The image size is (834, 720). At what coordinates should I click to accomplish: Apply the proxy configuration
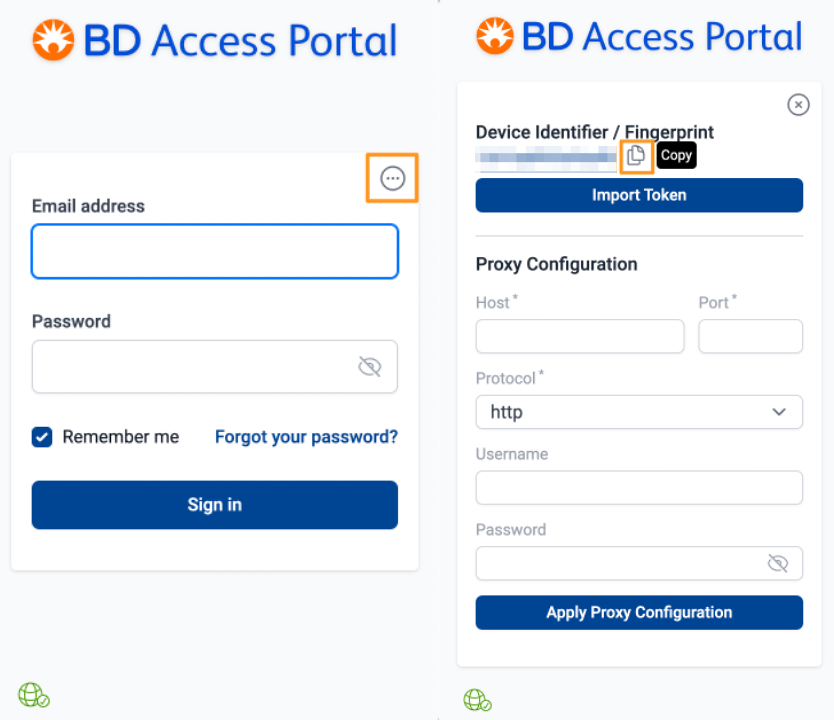click(x=639, y=613)
